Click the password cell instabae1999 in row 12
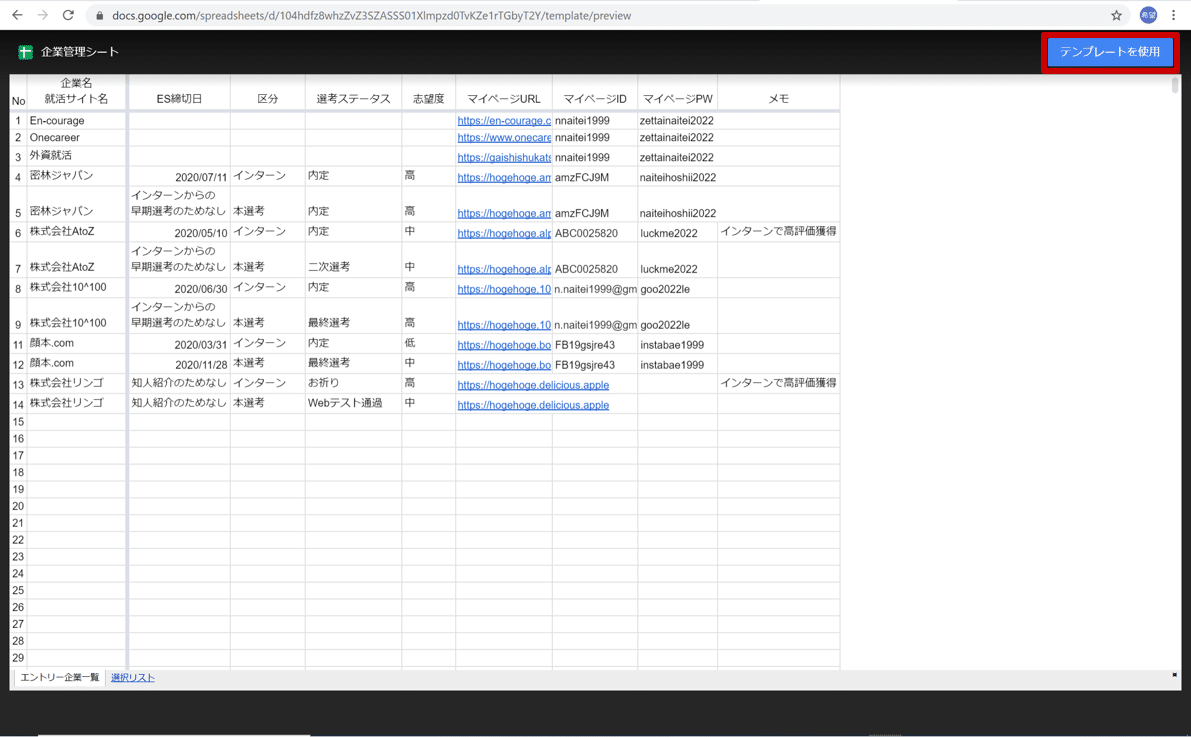This screenshot has width=1191, height=737. point(678,364)
